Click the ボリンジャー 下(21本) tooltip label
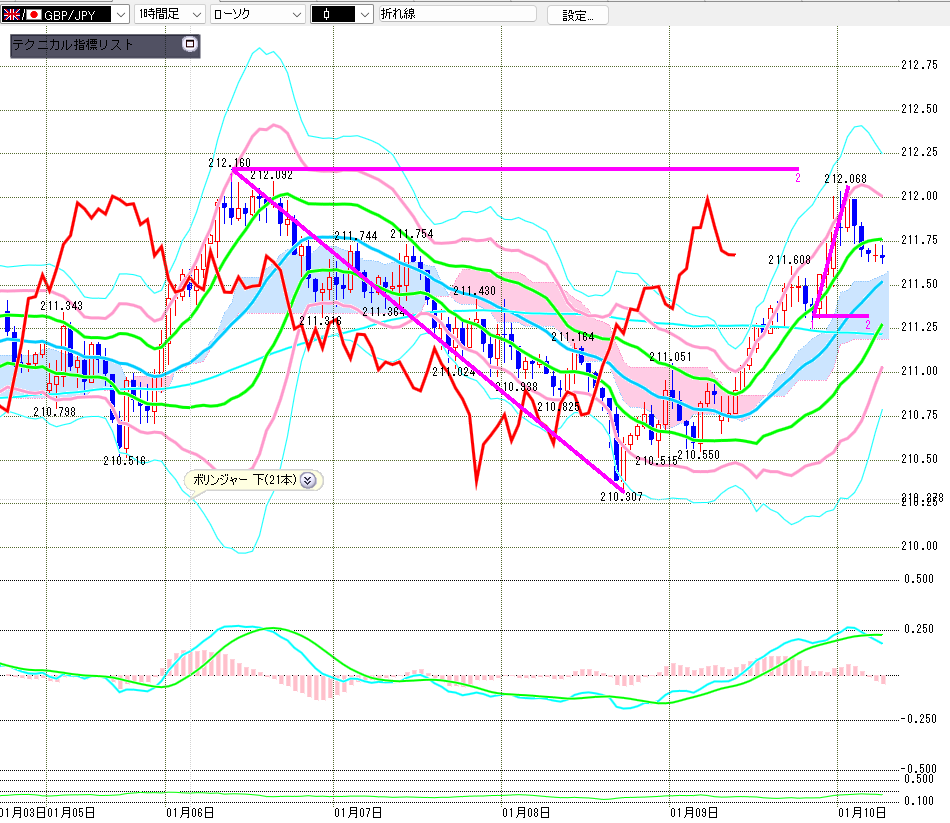950x823 pixels. click(x=243, y=480)
